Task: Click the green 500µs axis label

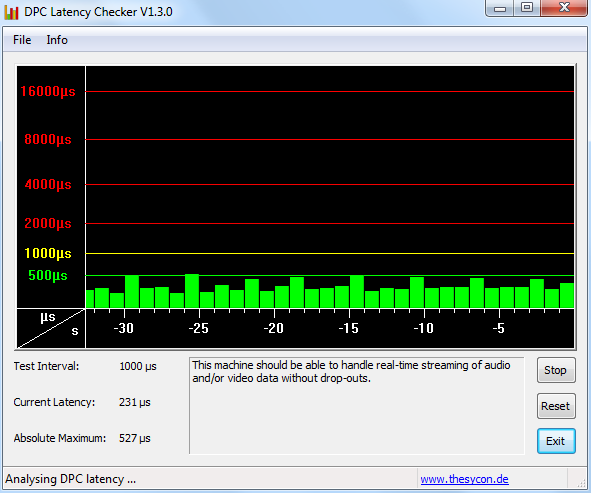Action: 48,275
